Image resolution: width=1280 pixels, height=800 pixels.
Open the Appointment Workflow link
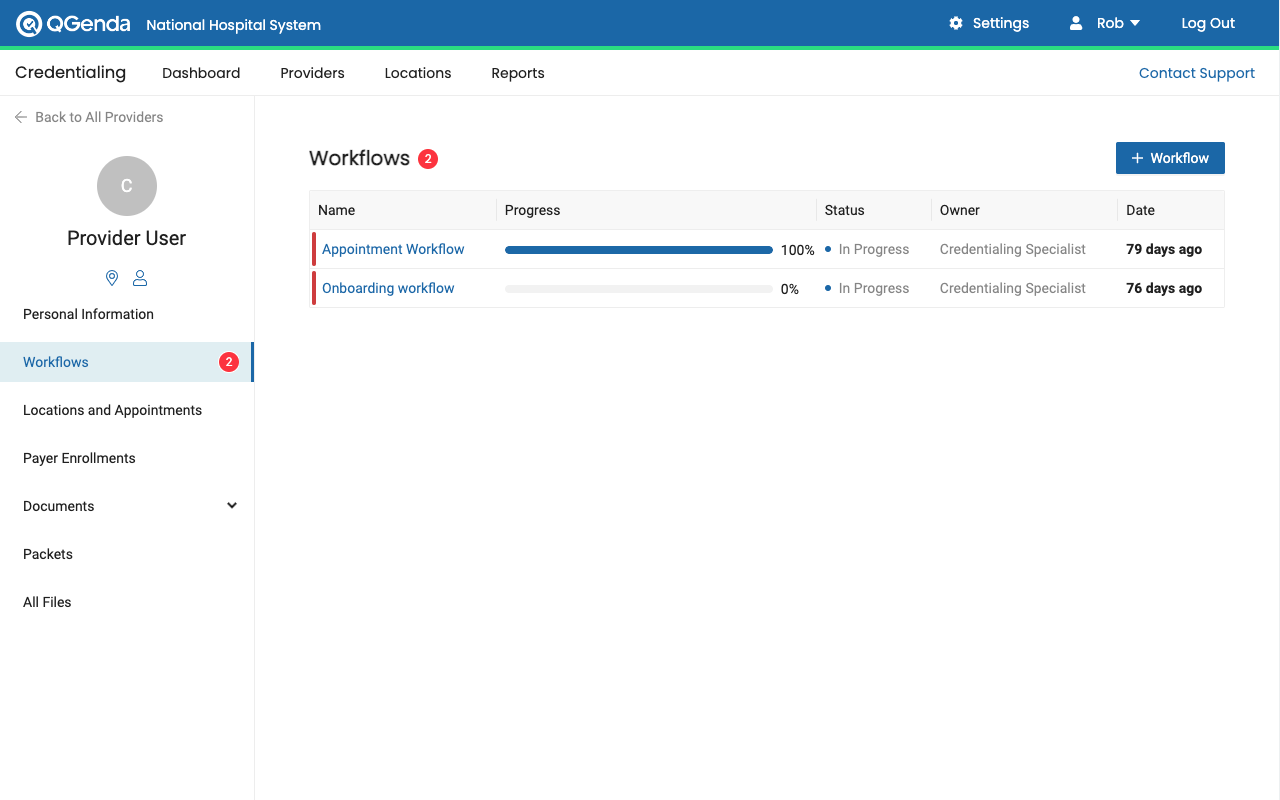coord(393,249)
